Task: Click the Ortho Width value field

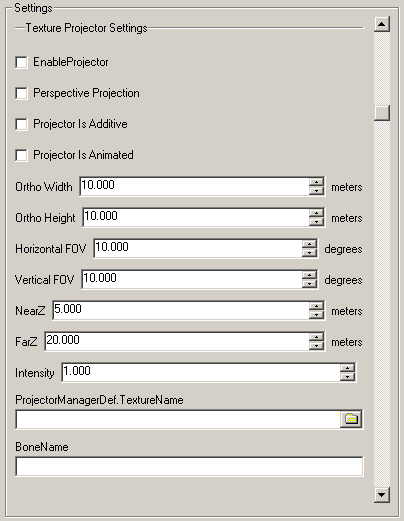Action: [195, 186]
